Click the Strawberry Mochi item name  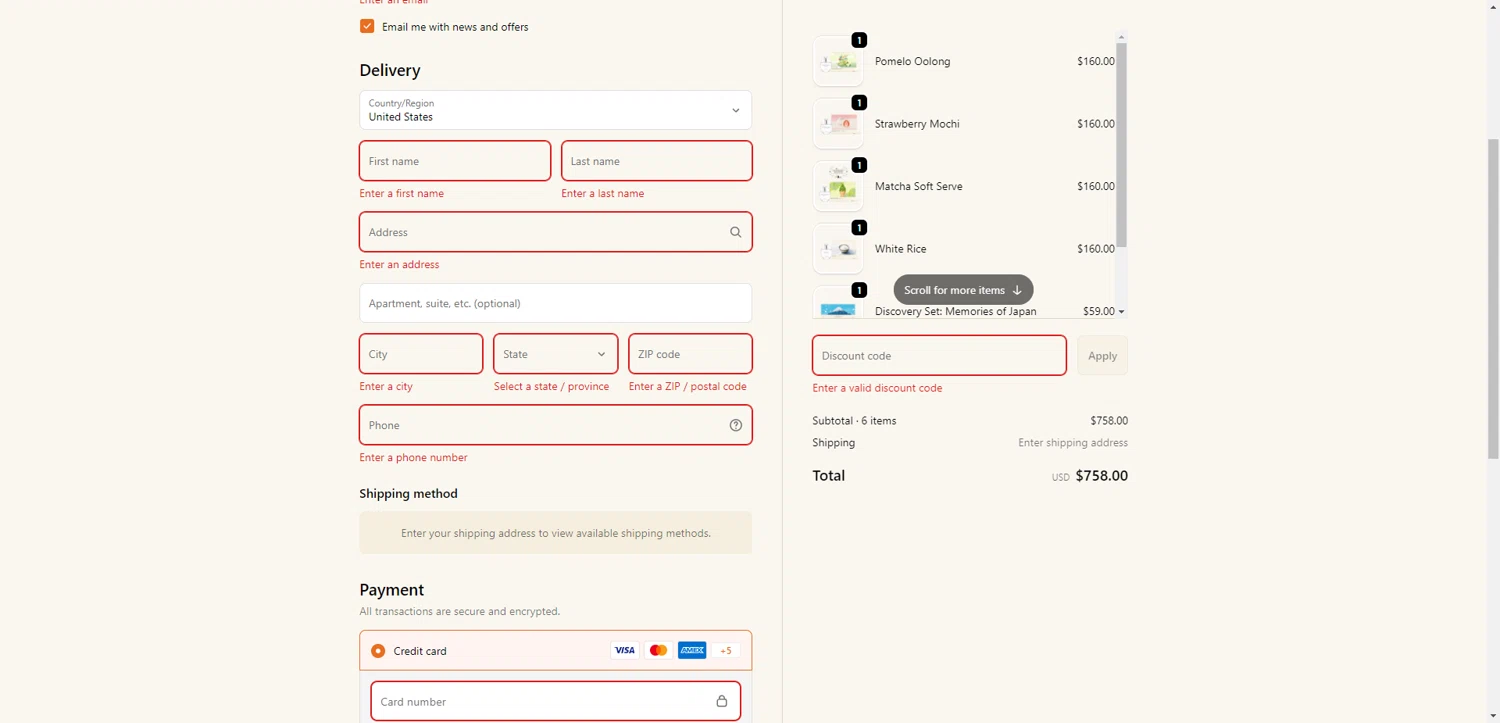[x=917, y=124]
